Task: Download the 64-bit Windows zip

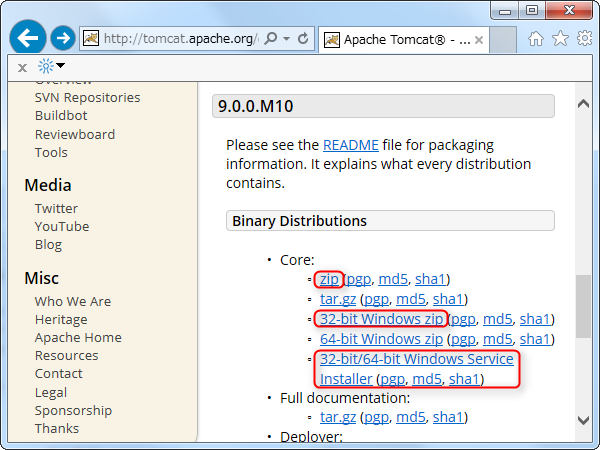Action: click(x=382, y=339)
